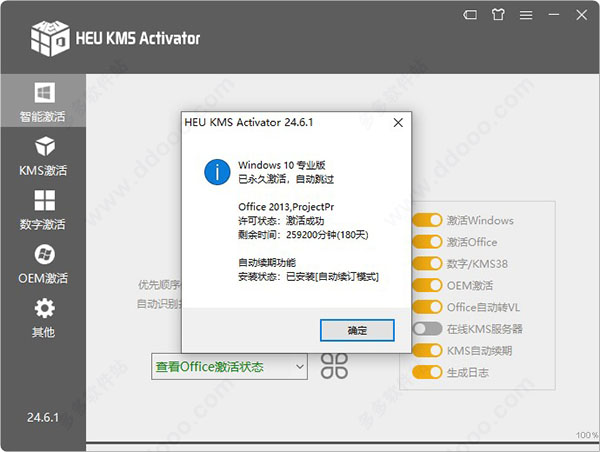Click the tag icon in title bar
This screenshot has height=452, width=600.
pyautogui.click(x=470, y=15)
